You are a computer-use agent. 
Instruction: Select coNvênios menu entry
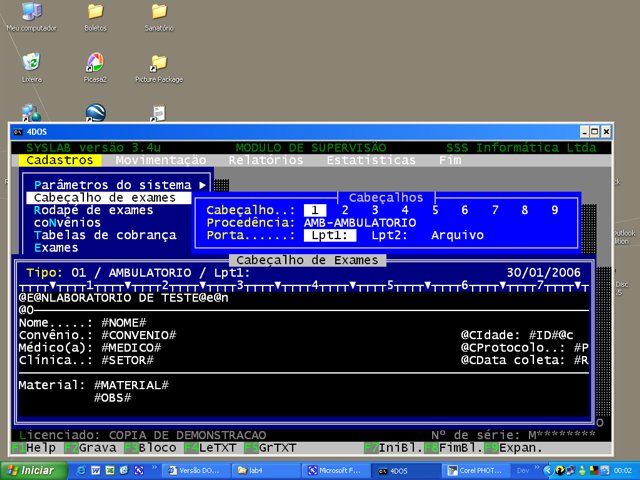coord(67,223)
